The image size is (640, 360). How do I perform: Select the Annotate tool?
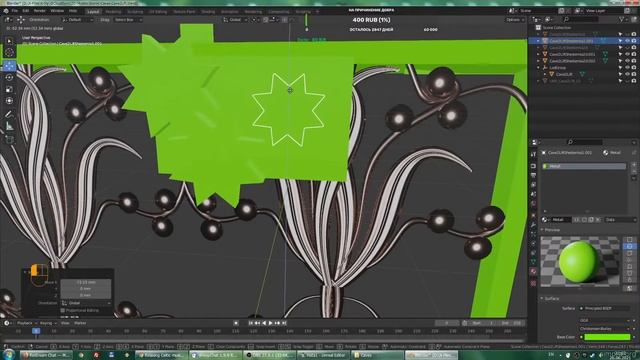(x=9, y=114)
